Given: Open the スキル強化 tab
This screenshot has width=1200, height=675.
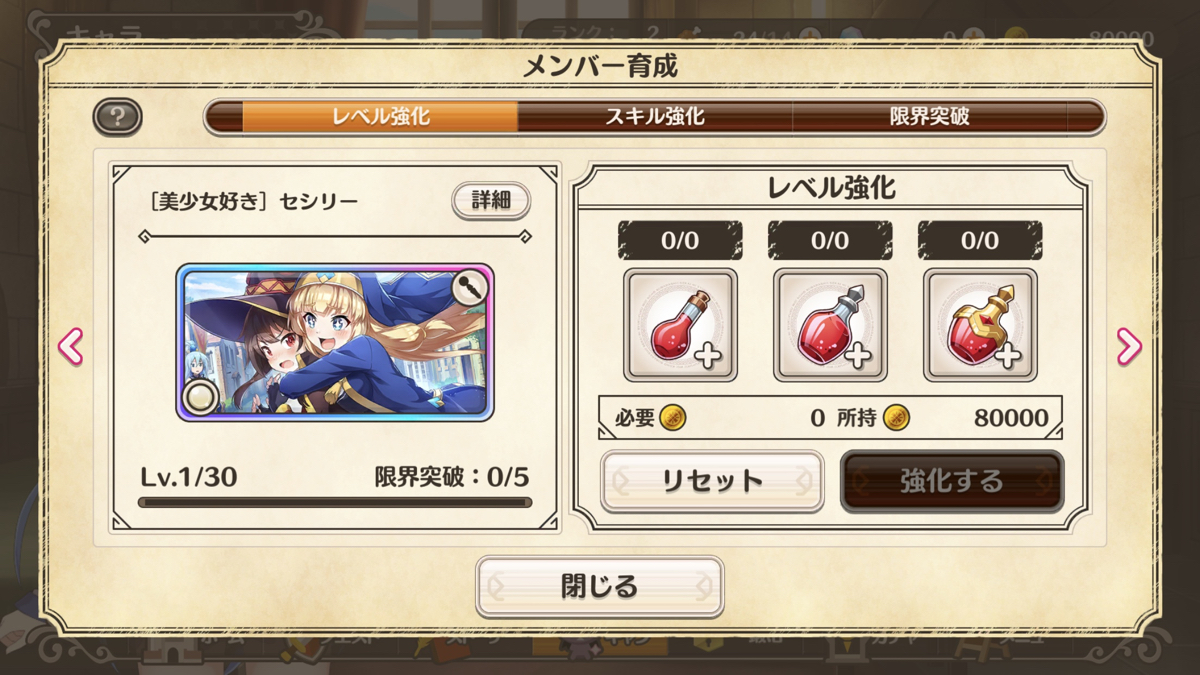Looking at the screenshot, I should [655, 116].
